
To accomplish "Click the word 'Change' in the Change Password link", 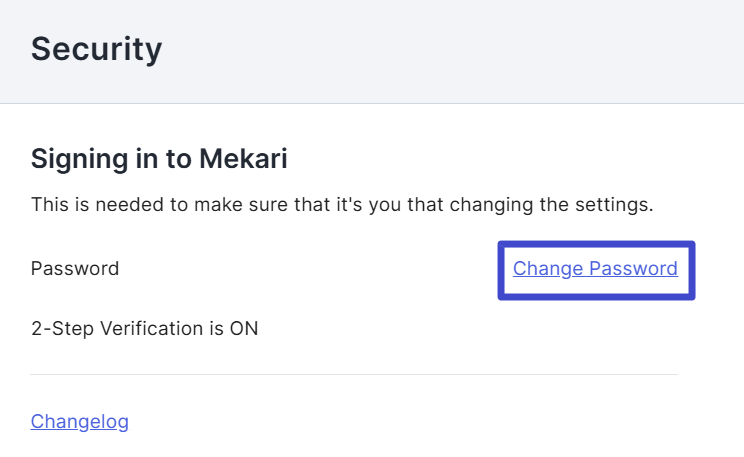I will [548, 268].
